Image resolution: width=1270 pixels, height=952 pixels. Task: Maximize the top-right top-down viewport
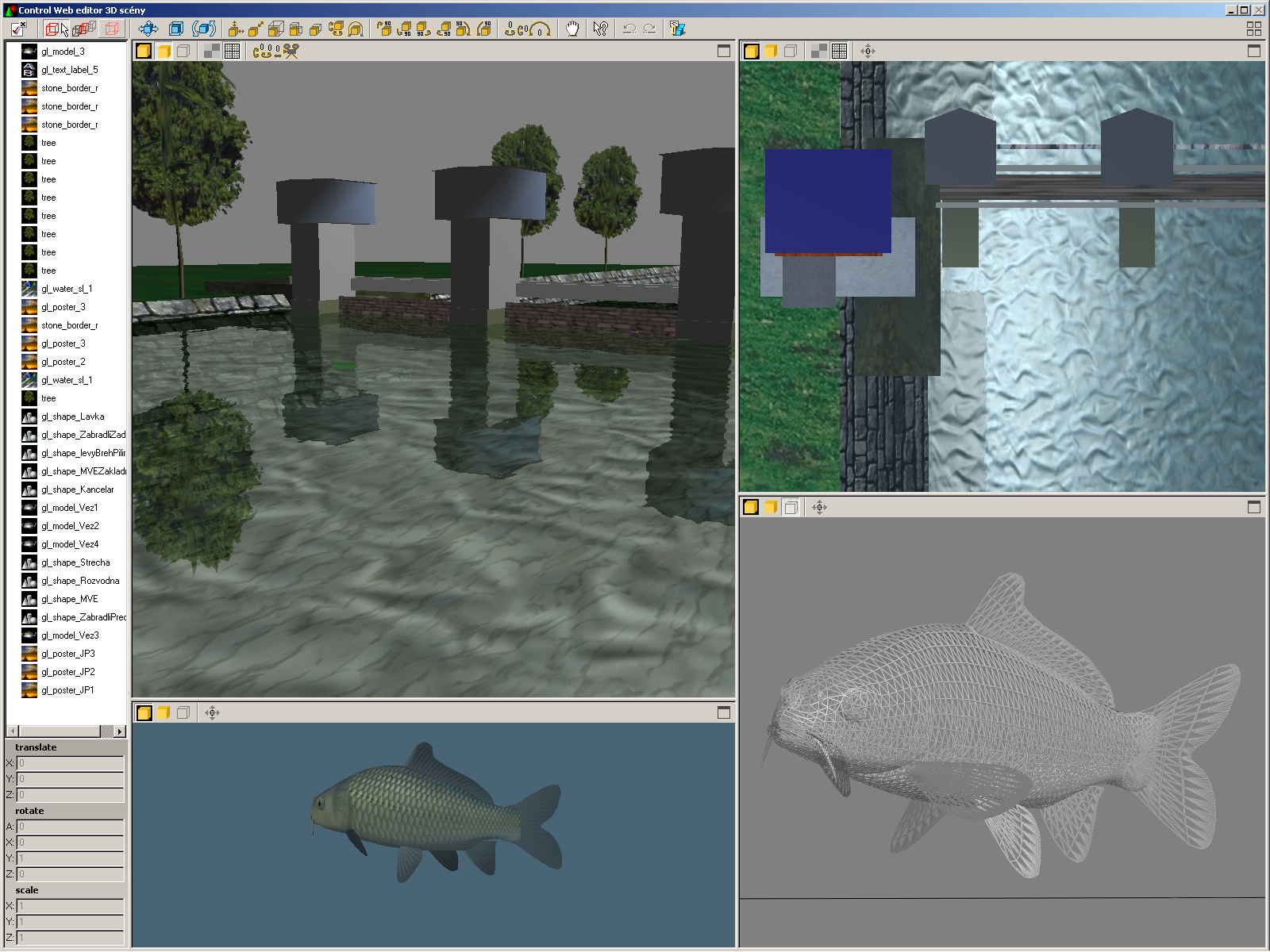tap(1254, 51)
